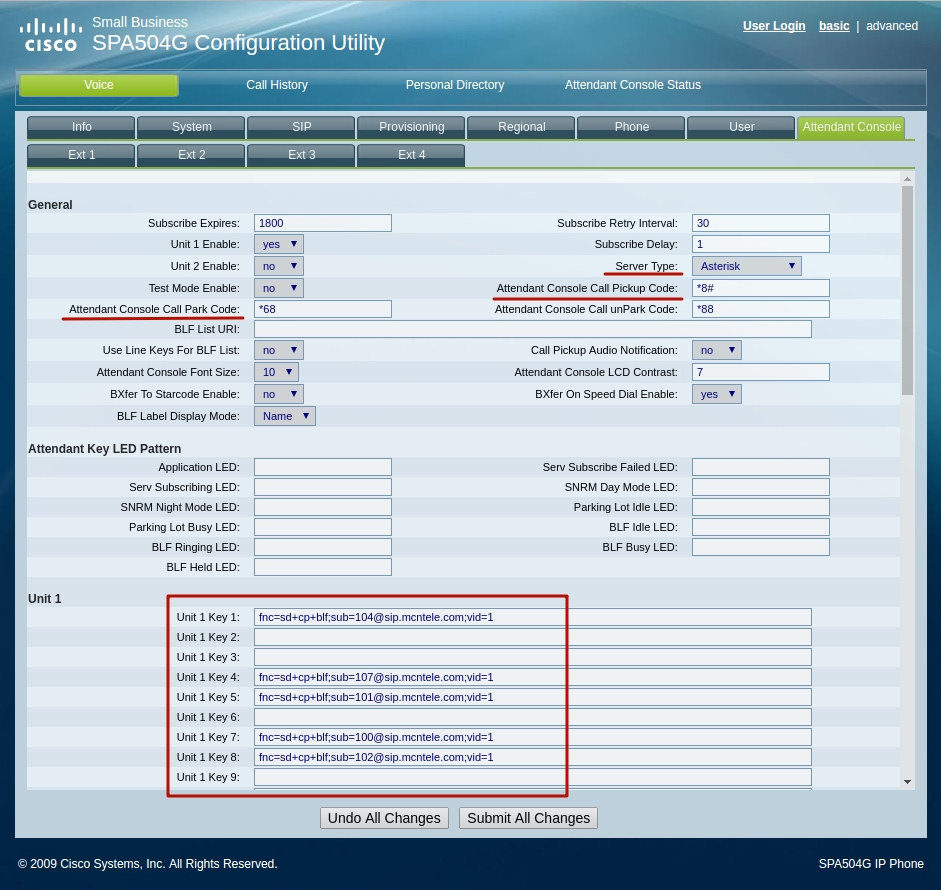Expand Use Line Keys For BLF List dropdown

point(279,350)
